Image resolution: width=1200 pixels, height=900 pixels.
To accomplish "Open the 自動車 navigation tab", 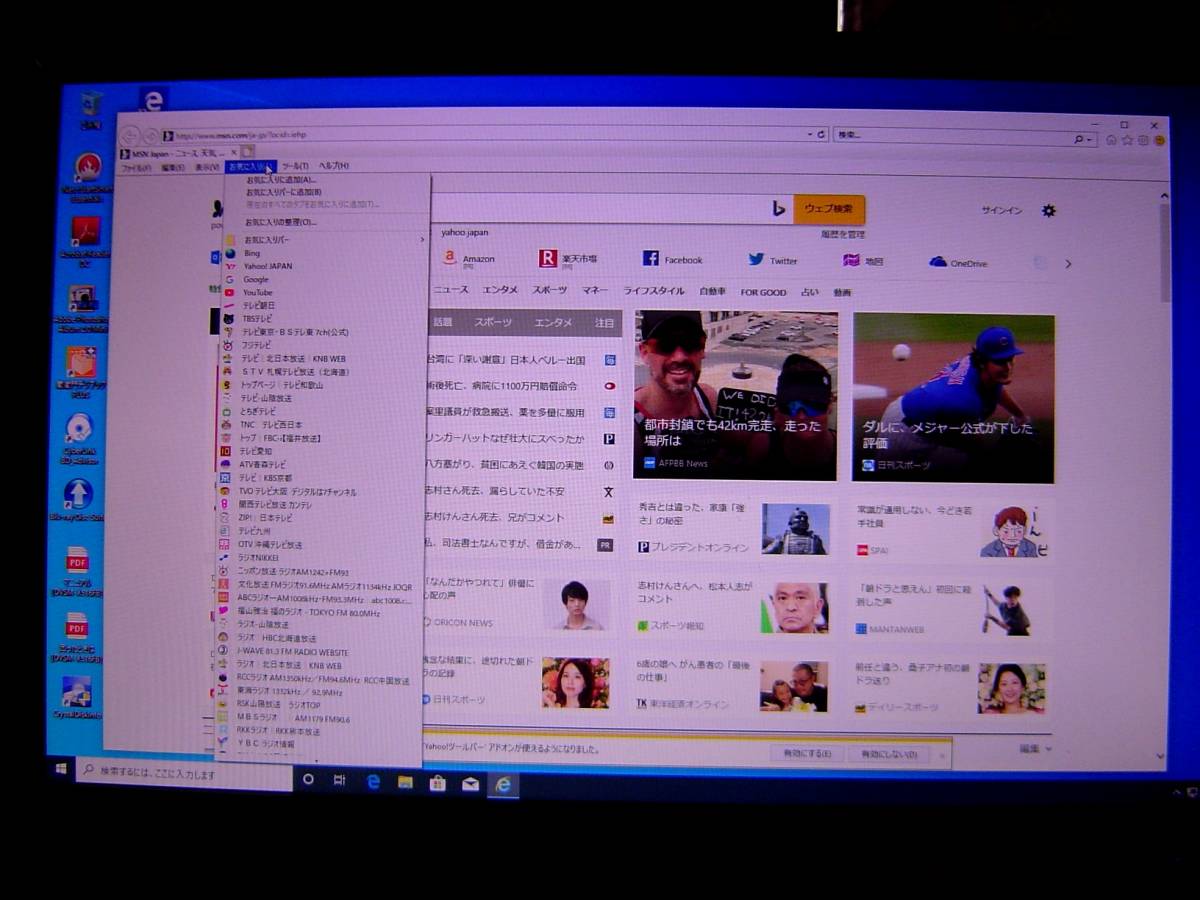I will (x=712, y=291).
